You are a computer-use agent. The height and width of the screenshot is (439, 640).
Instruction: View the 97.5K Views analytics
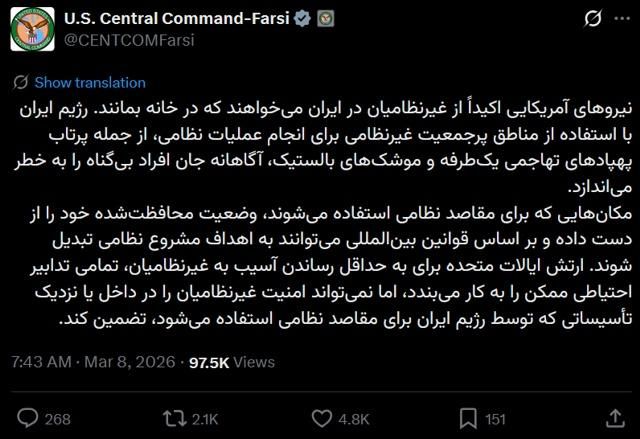click(x=232, y=363)
